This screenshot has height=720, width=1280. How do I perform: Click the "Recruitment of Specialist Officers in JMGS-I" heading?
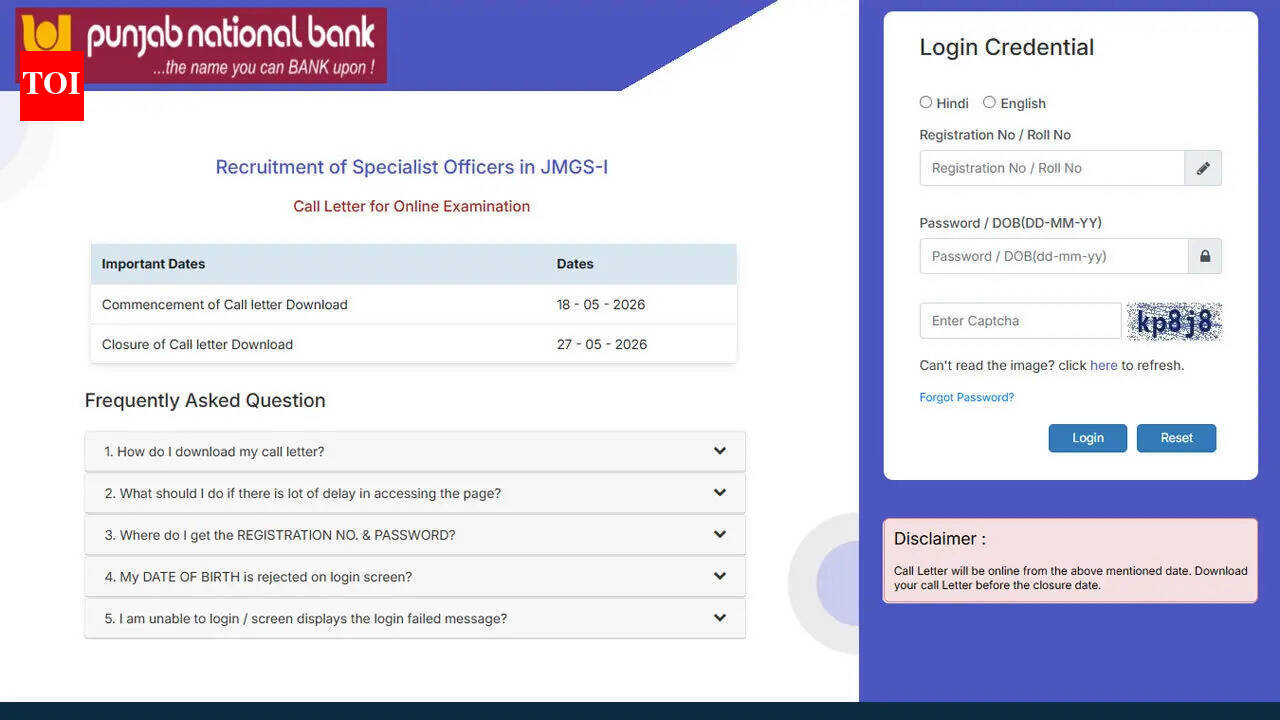click(412, 167)
